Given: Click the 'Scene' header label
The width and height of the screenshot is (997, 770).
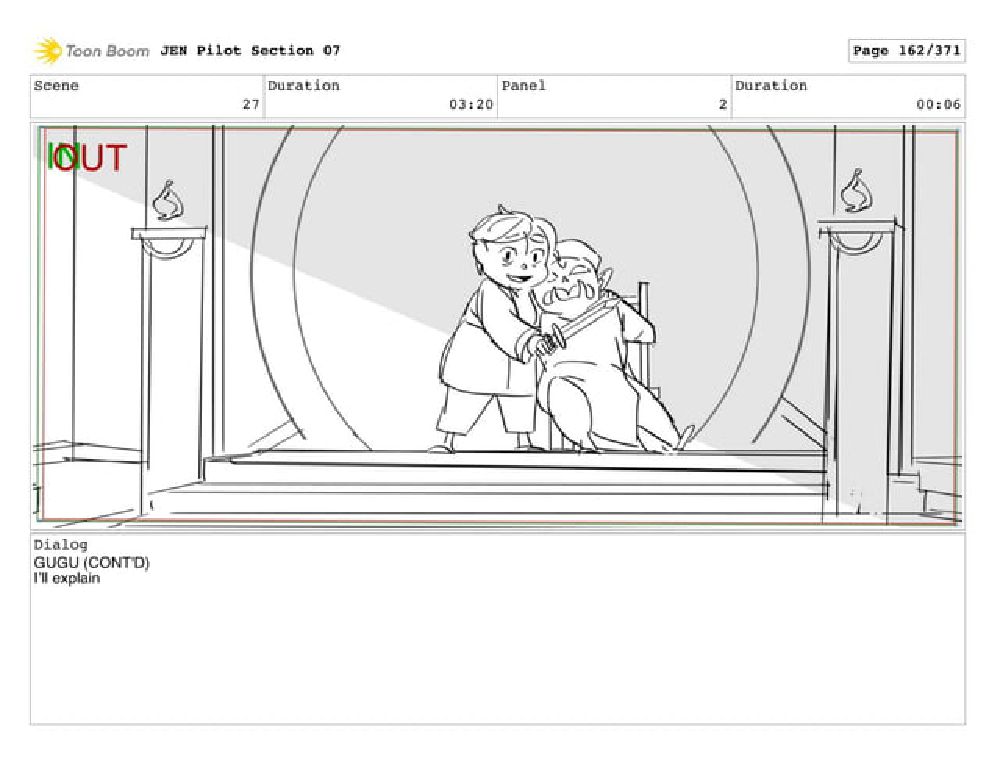Looking at the screenshot, I should (56, 86).
